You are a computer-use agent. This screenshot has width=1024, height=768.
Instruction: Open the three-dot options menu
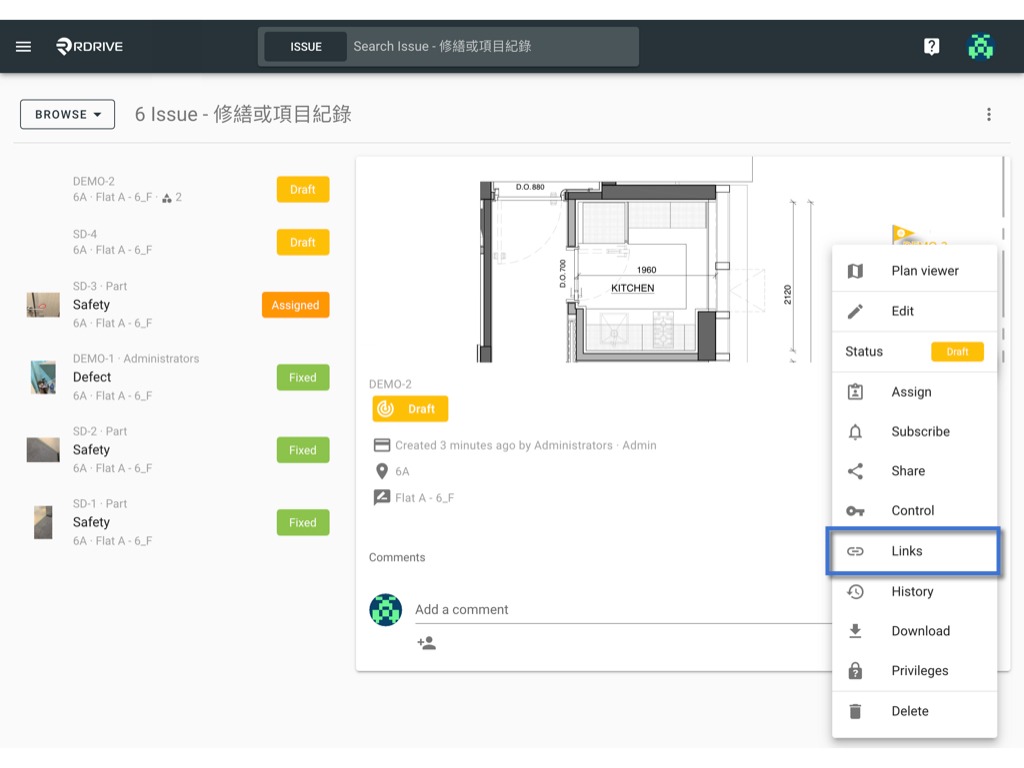(989, 114)
